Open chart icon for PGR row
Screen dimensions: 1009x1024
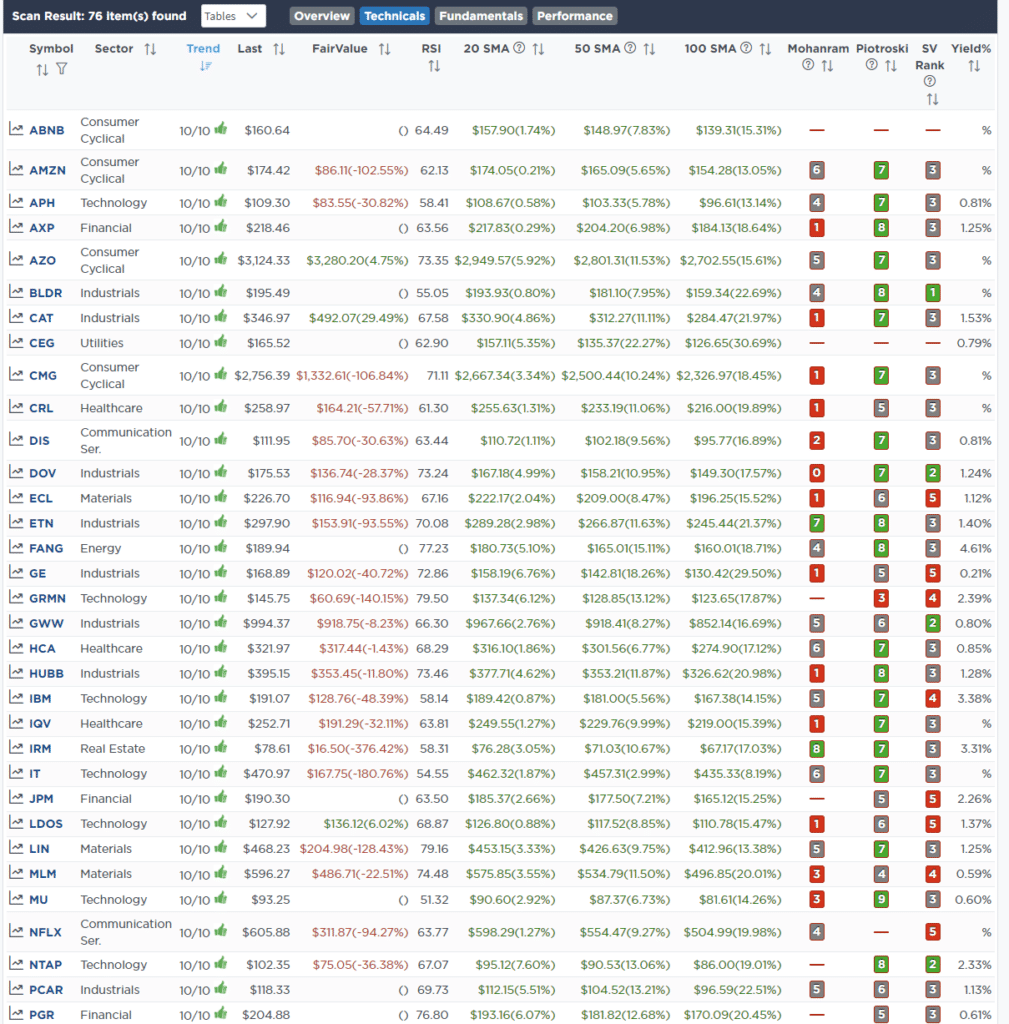[x=16, y=1014]
